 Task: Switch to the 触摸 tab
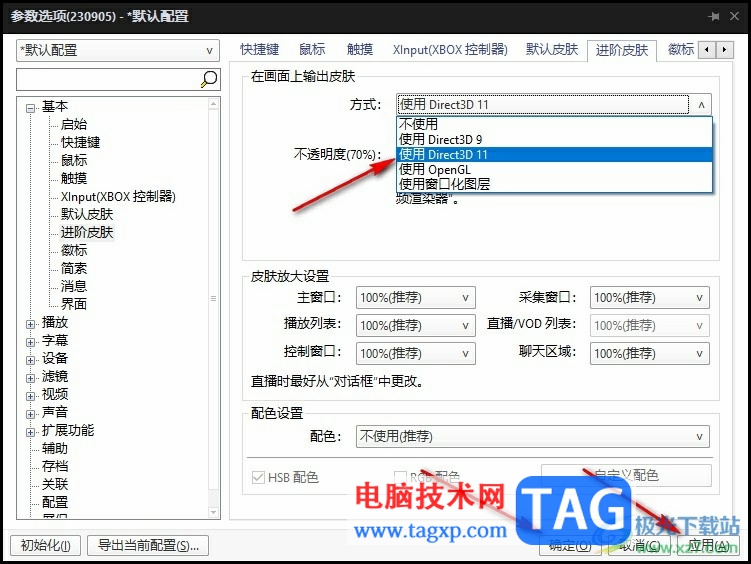pyautogui.click(x=360, y=49)
